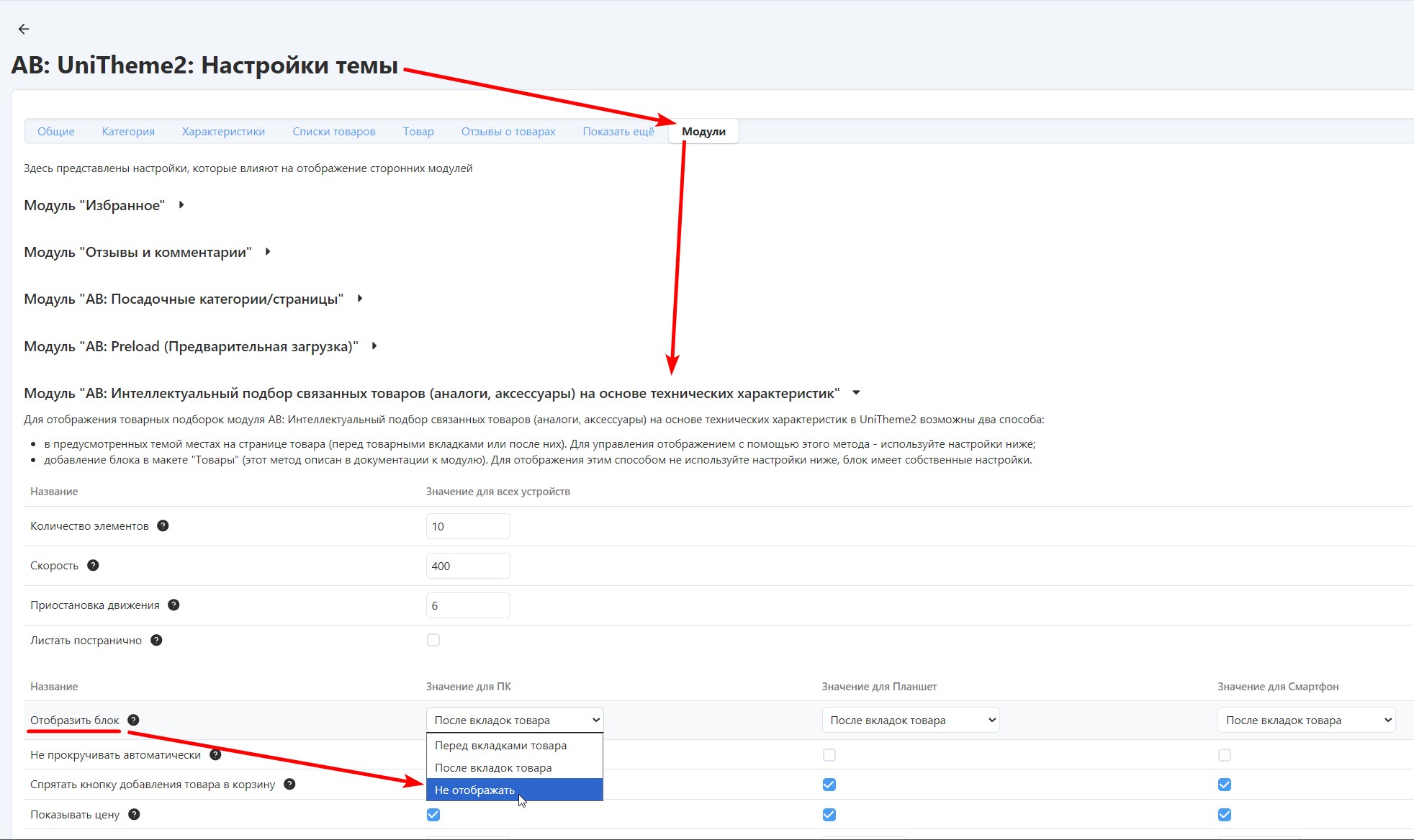Toggle Не прокручивать автоматически for Планшет
This screenshot has width=1414, height=840.
coord(829,755)
